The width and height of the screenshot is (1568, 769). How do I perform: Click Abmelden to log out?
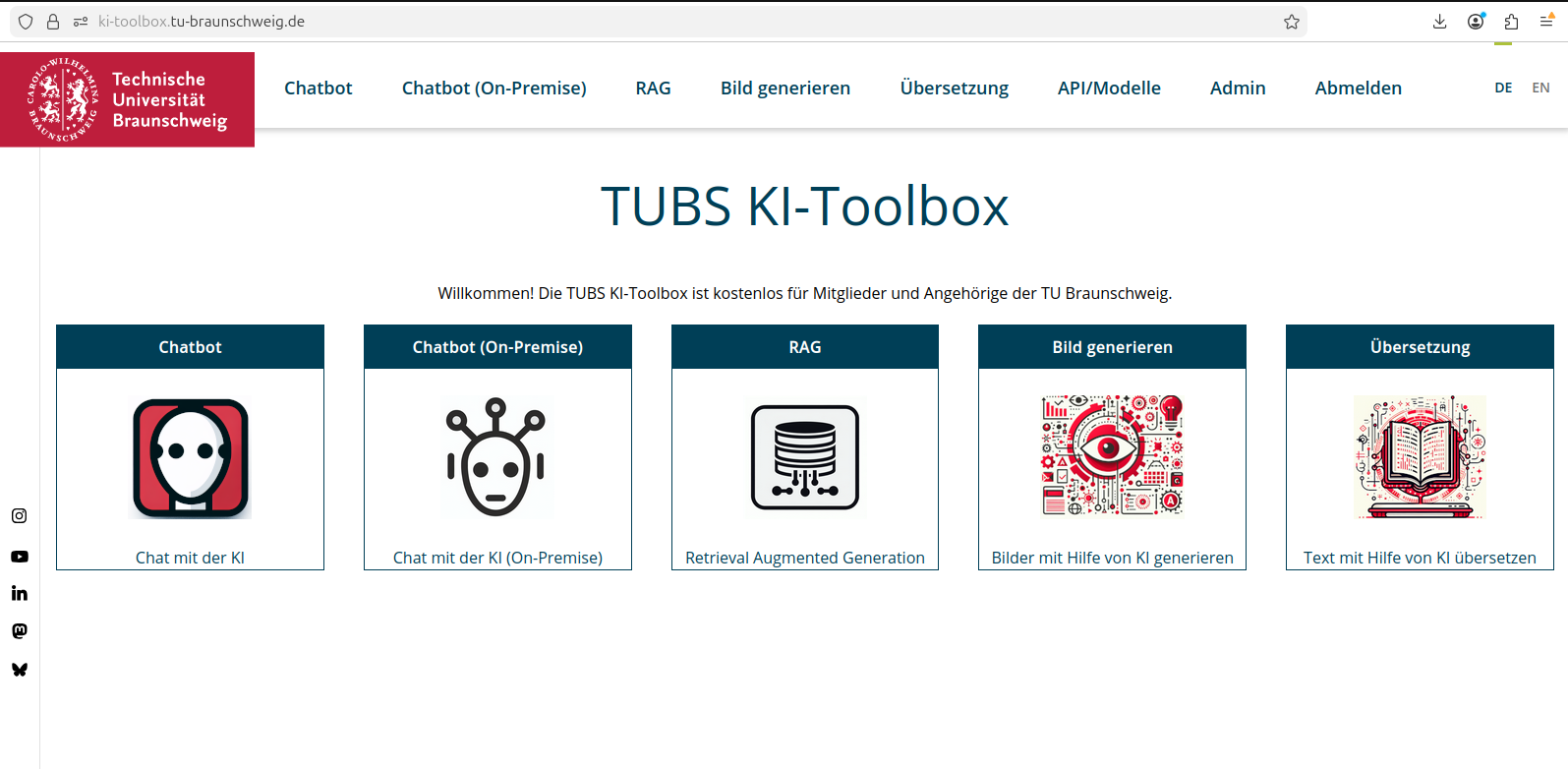point(1358,88)
